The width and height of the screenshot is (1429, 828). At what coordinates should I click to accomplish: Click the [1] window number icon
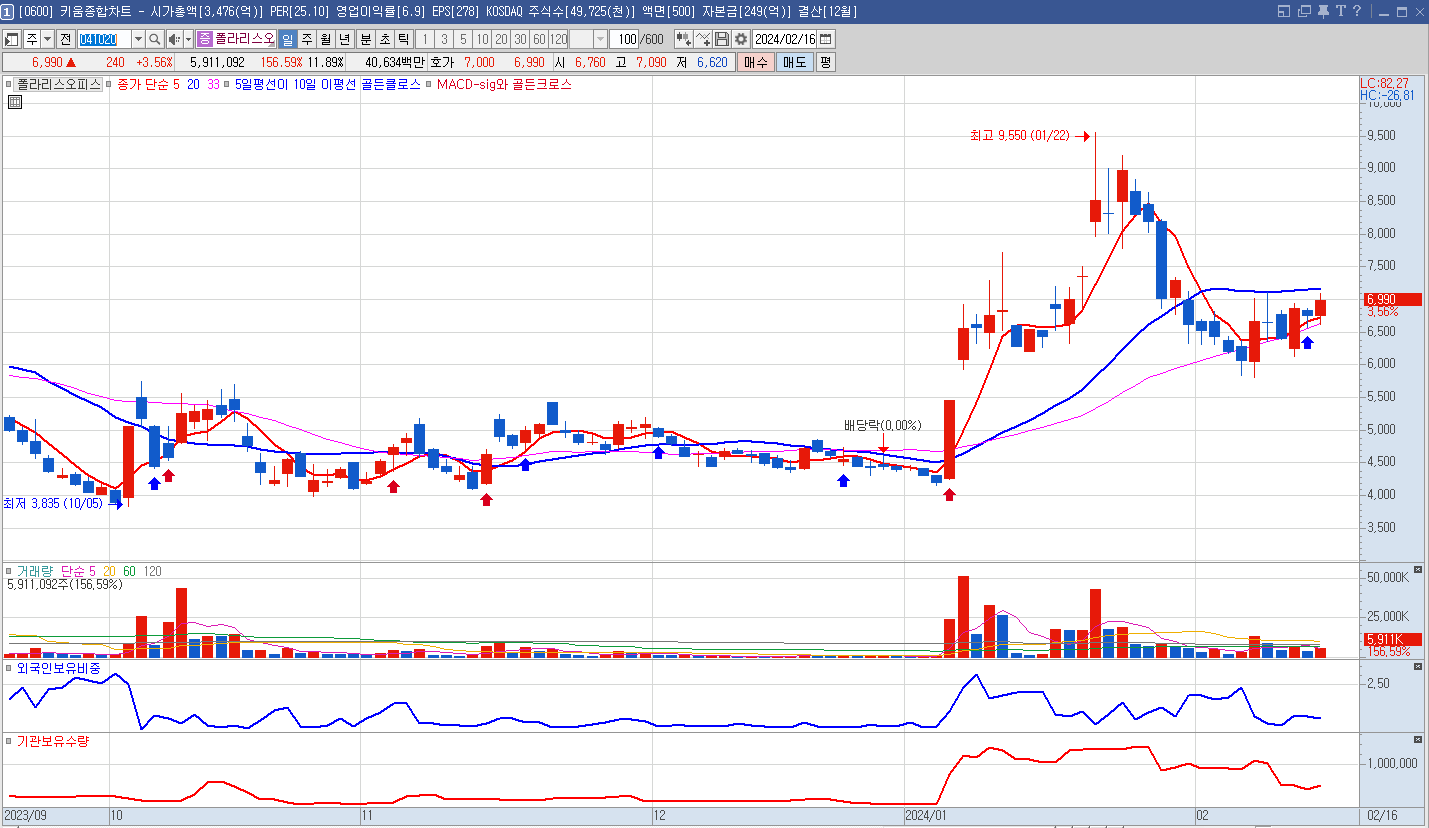pos(8,11)
